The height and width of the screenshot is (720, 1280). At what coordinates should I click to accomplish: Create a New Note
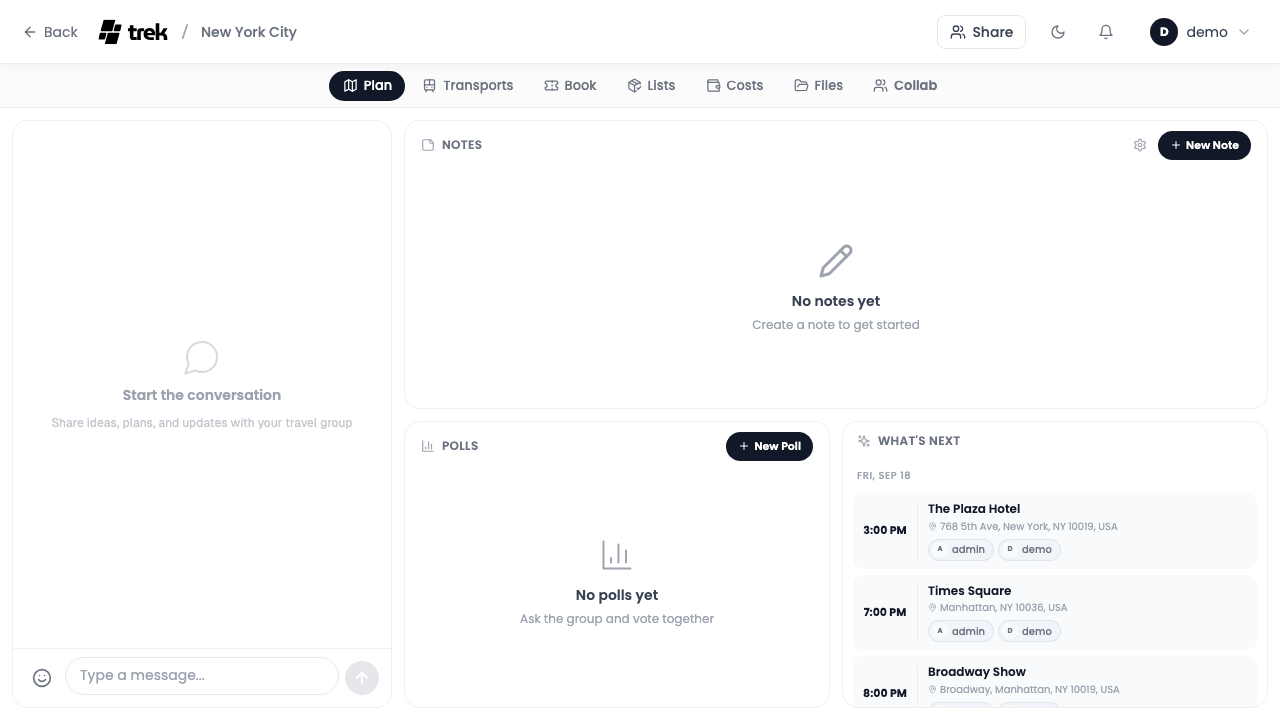pyautogui.click(x=1204, y=146)
